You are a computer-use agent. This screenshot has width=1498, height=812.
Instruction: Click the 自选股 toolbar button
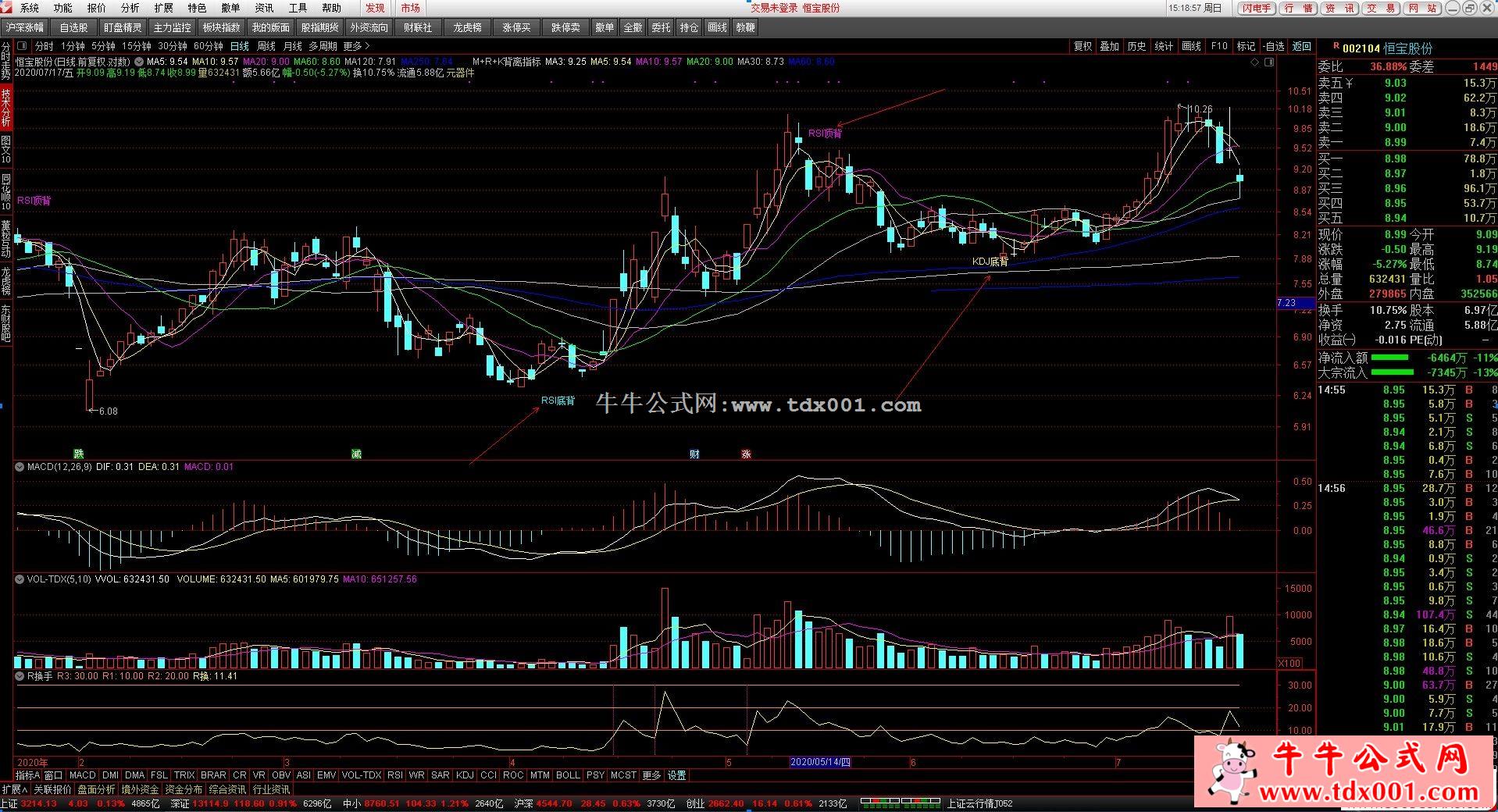pos(74,27)
